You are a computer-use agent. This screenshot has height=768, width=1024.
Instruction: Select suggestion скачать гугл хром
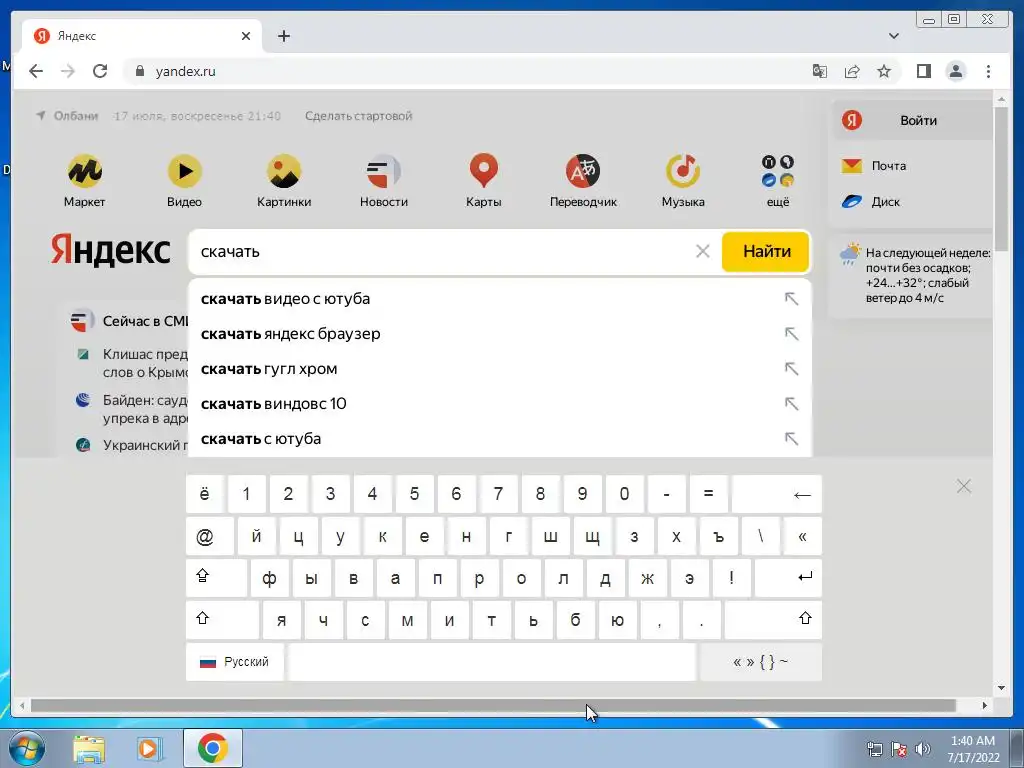coord(500,369)
